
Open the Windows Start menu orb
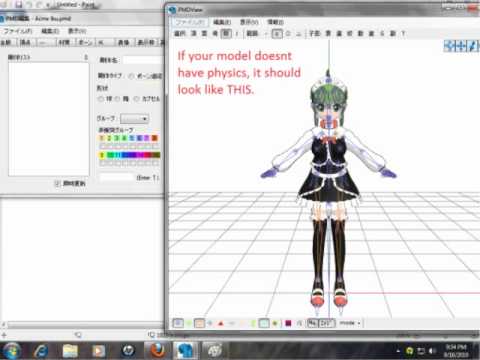point(12,350)
